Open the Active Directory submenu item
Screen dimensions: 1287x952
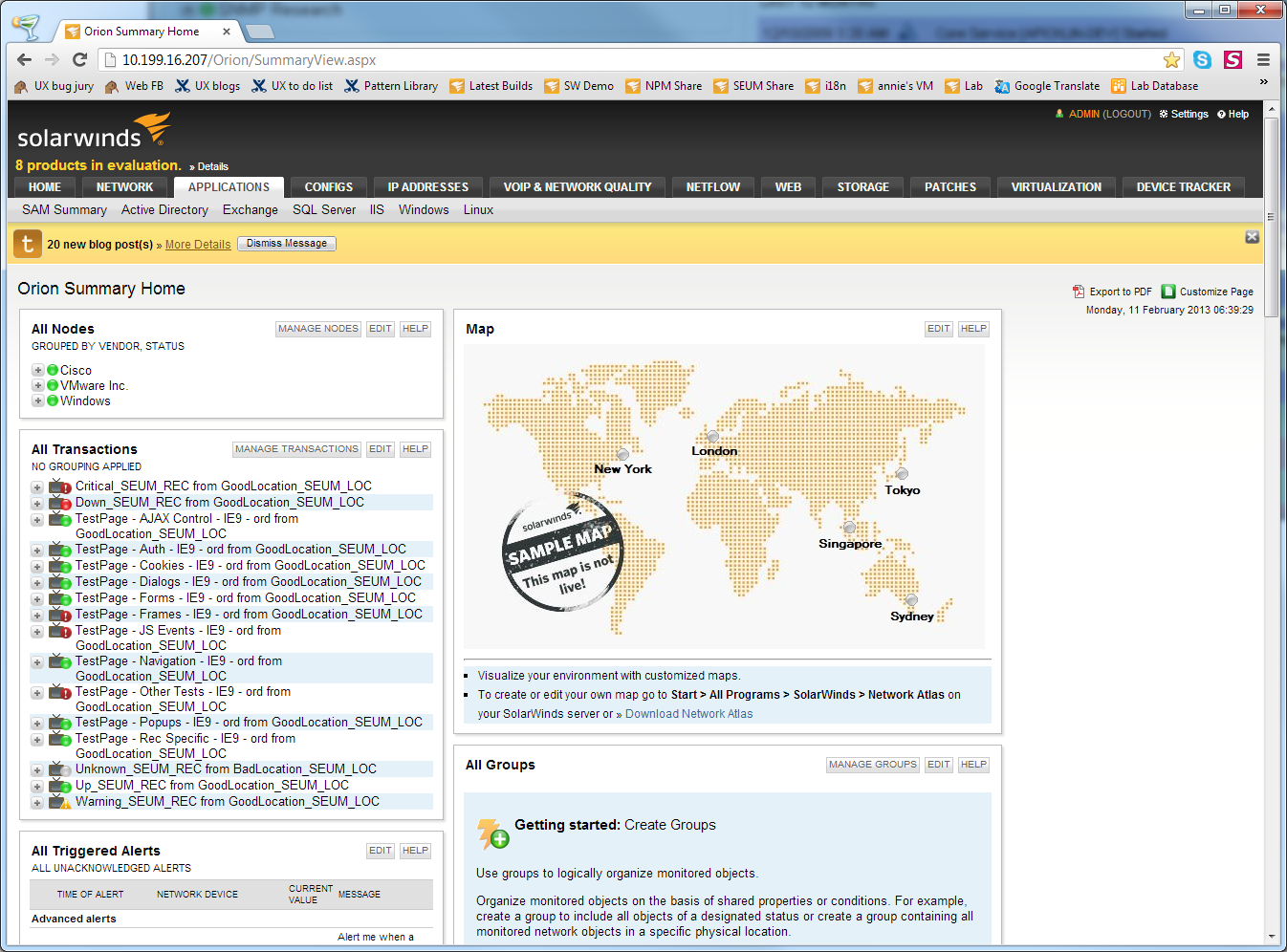tap(164, 210)
